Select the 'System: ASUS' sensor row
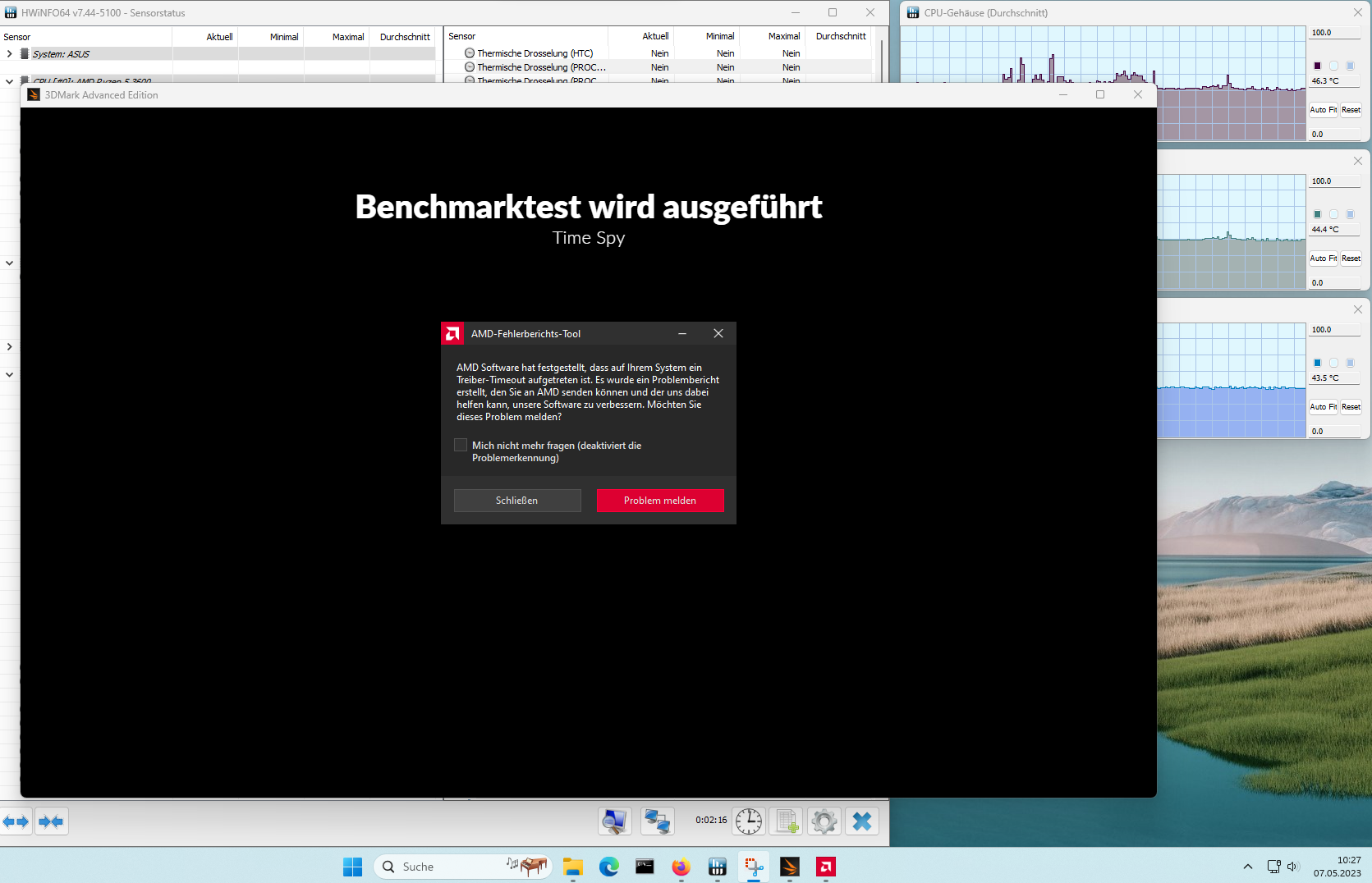This screenshot has height=883, width=1372. coord(218,54)
